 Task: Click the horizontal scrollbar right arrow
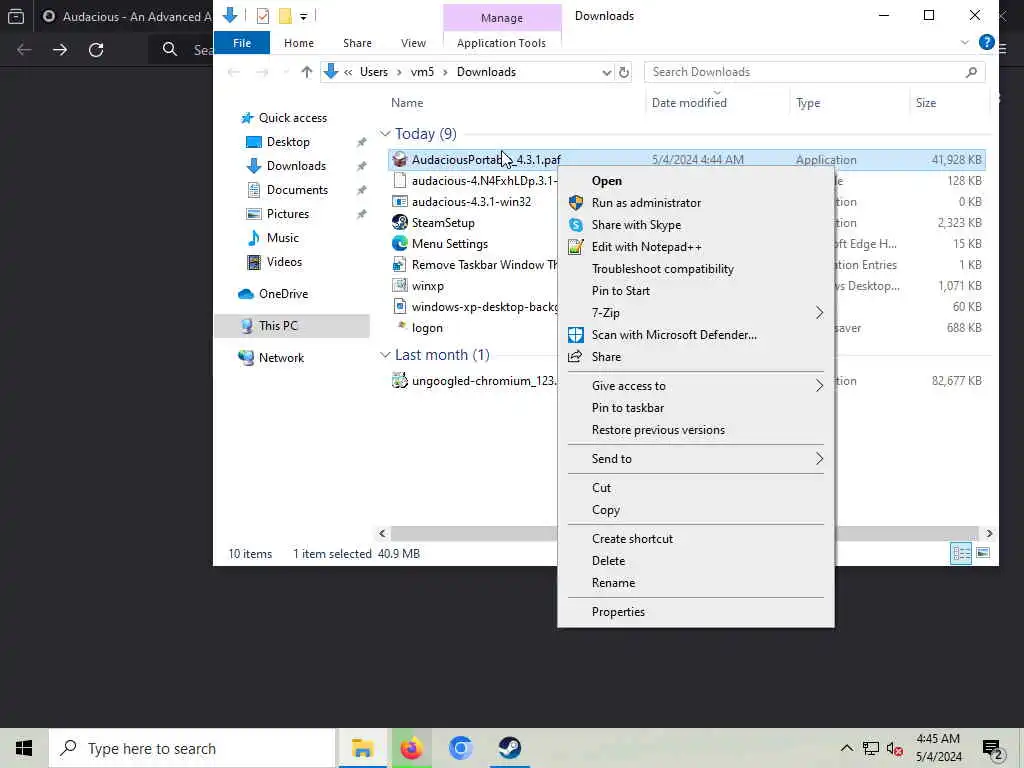(989, 534)
